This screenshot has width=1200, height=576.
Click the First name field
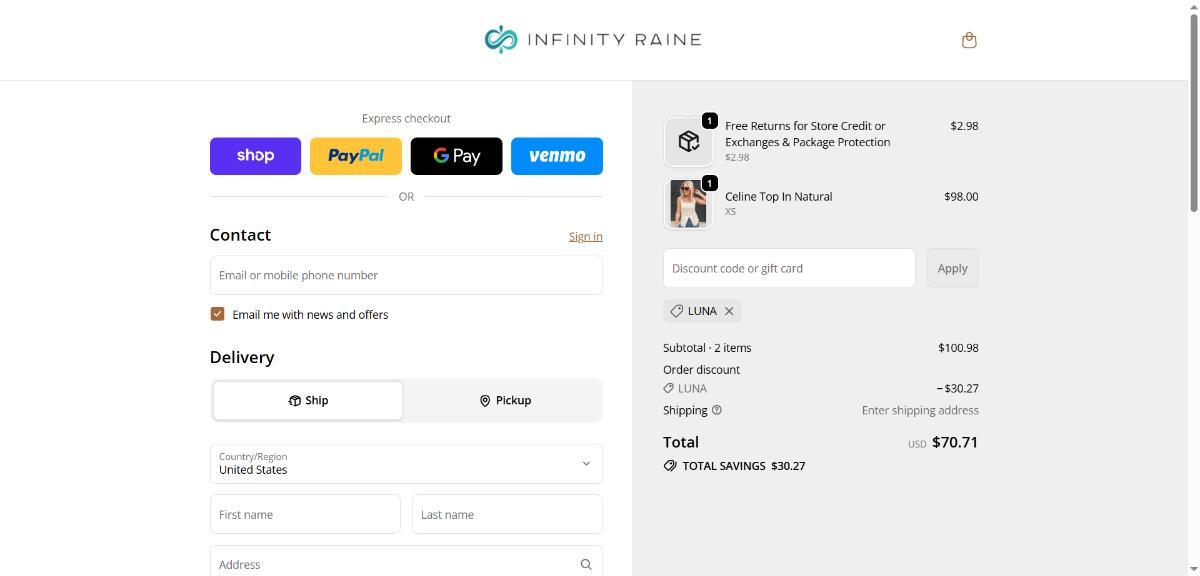click(305, 514)
